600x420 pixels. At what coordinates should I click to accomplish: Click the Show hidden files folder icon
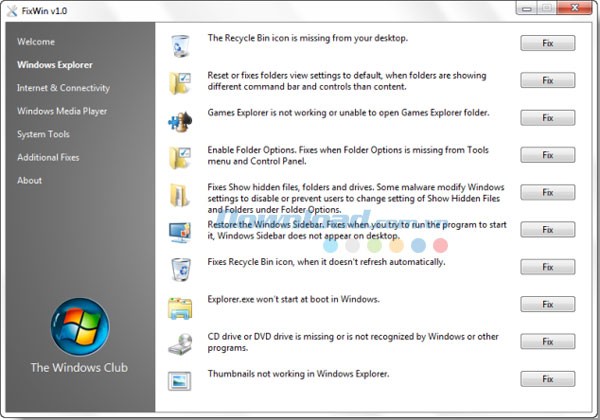point(181,193)
